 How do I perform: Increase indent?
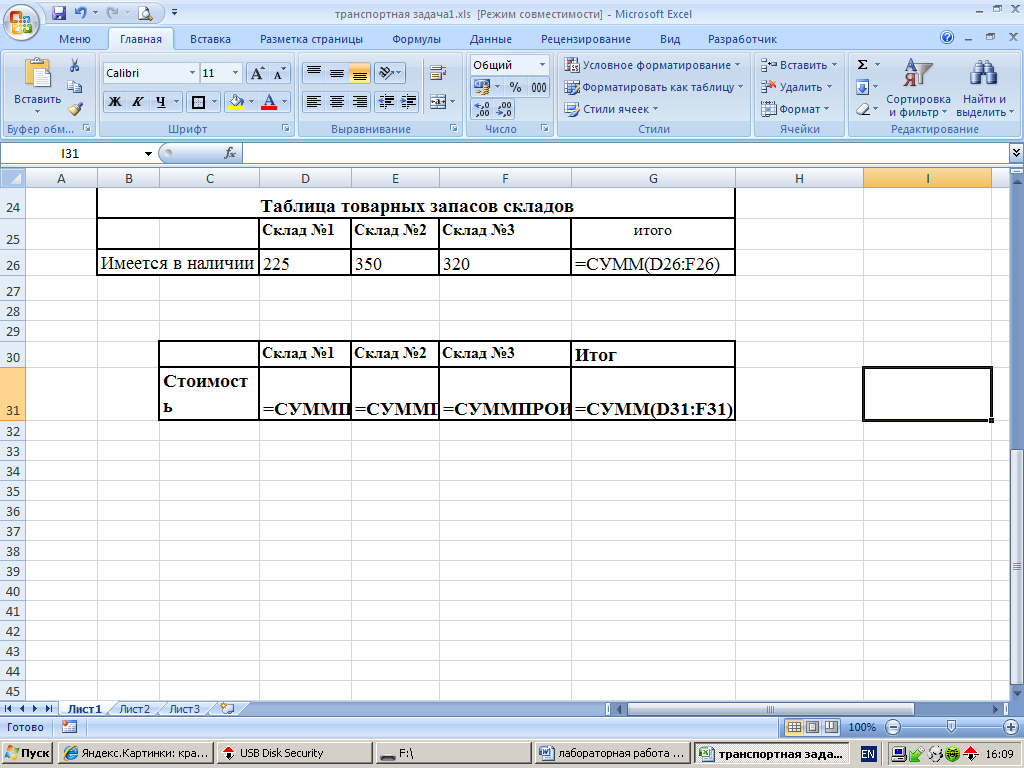coord(409,102)
